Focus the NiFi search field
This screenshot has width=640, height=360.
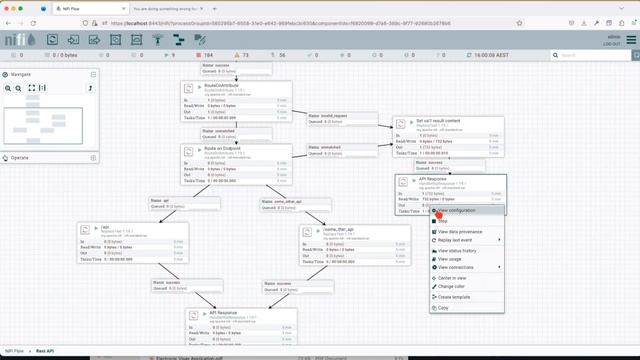click(595, 55)
